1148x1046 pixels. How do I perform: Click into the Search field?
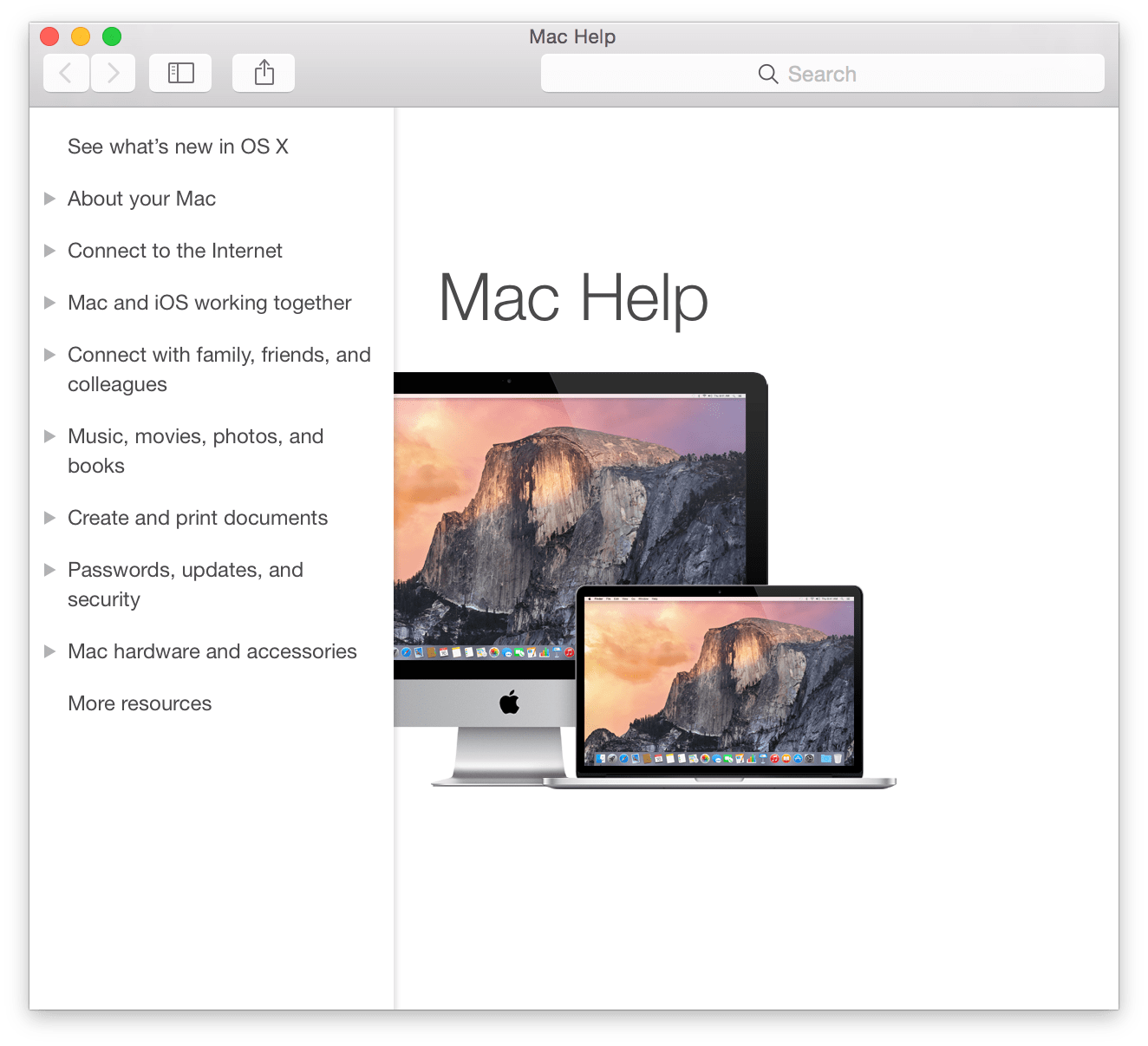pyautogui.click(x=823, y=73)
